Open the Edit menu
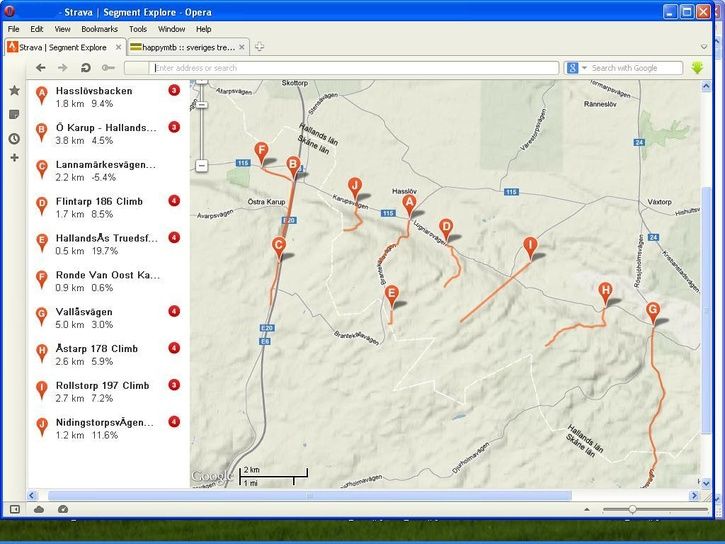The width and height of the screenshot is (725, 544). [x=37, y=29]
